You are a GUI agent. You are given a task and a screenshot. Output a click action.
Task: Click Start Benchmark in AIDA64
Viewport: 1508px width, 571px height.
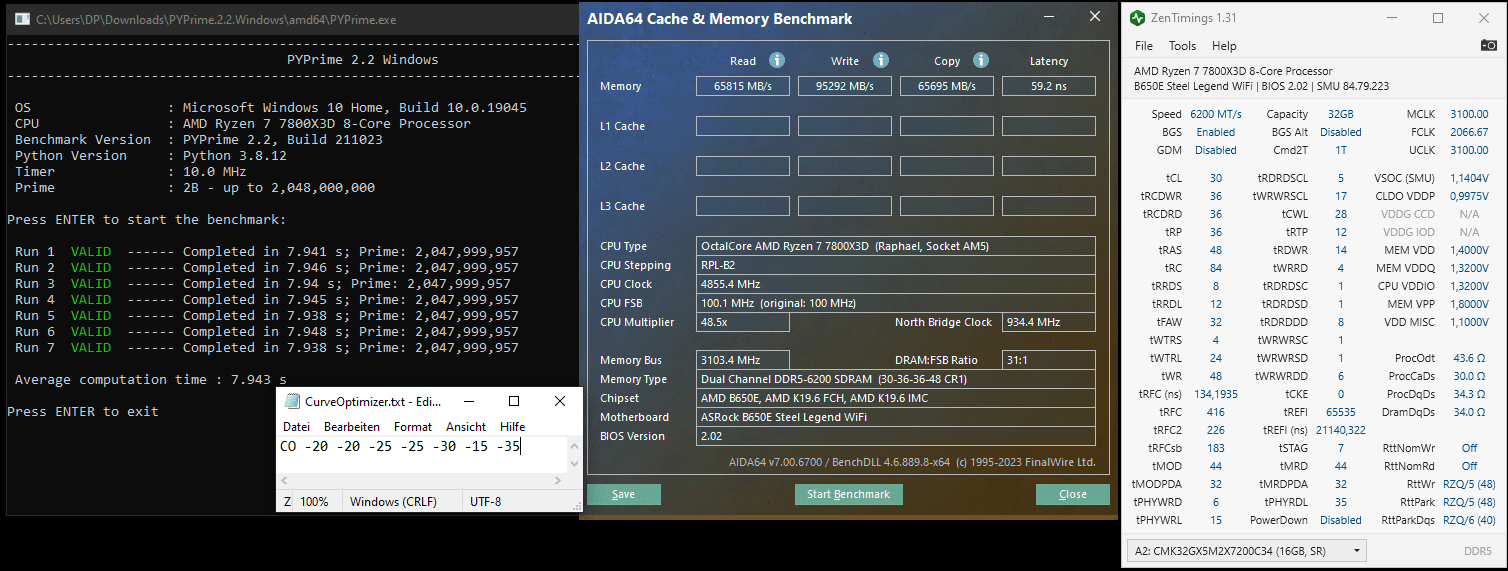coord(849,494)
